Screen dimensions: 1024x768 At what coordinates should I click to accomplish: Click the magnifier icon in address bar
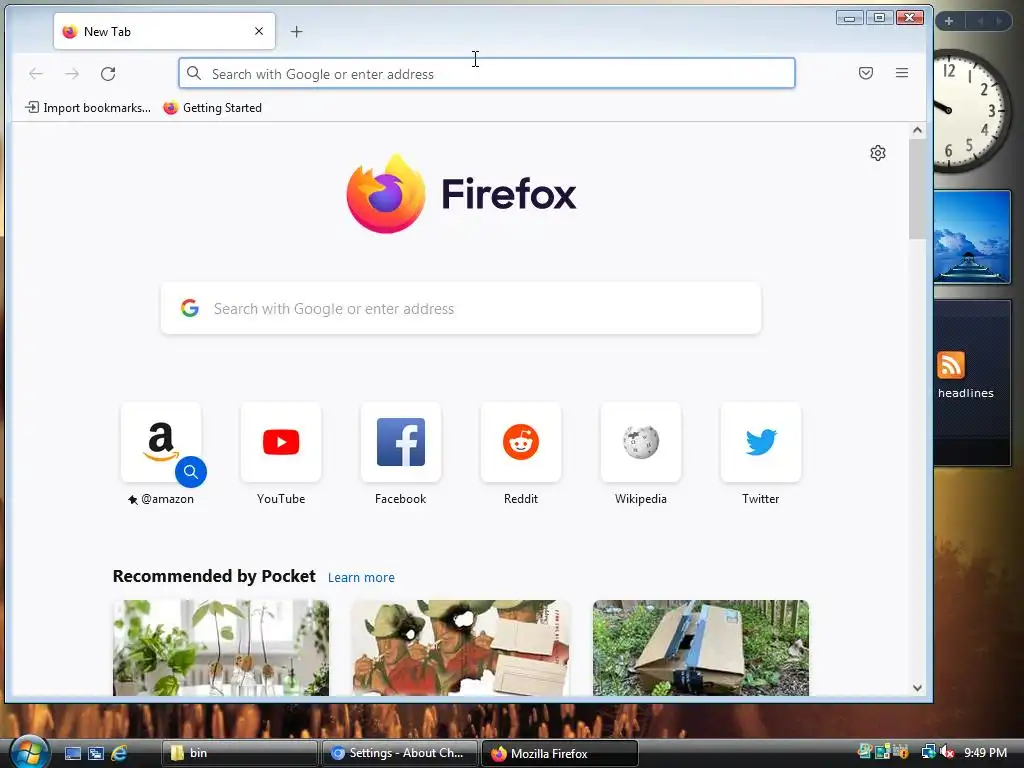(194, 73)
